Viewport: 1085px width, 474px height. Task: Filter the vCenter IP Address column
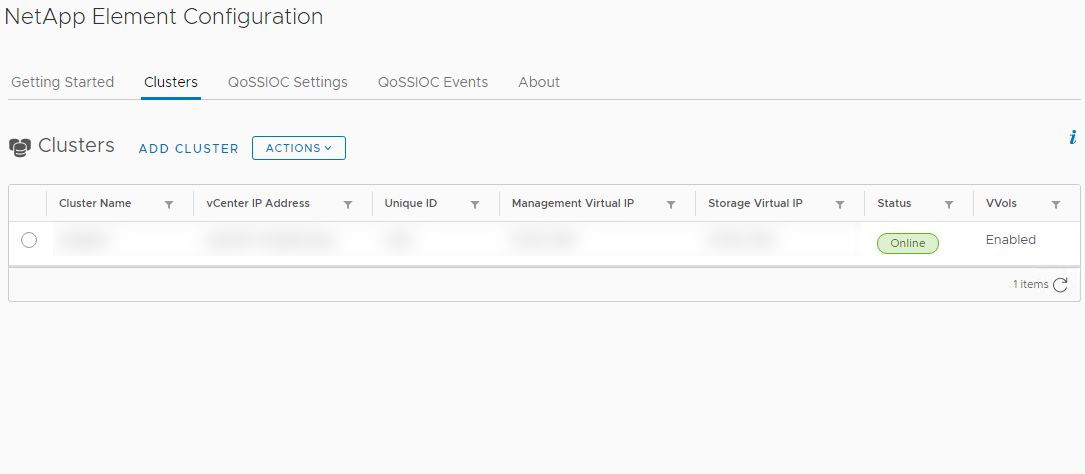click(348, 205)
